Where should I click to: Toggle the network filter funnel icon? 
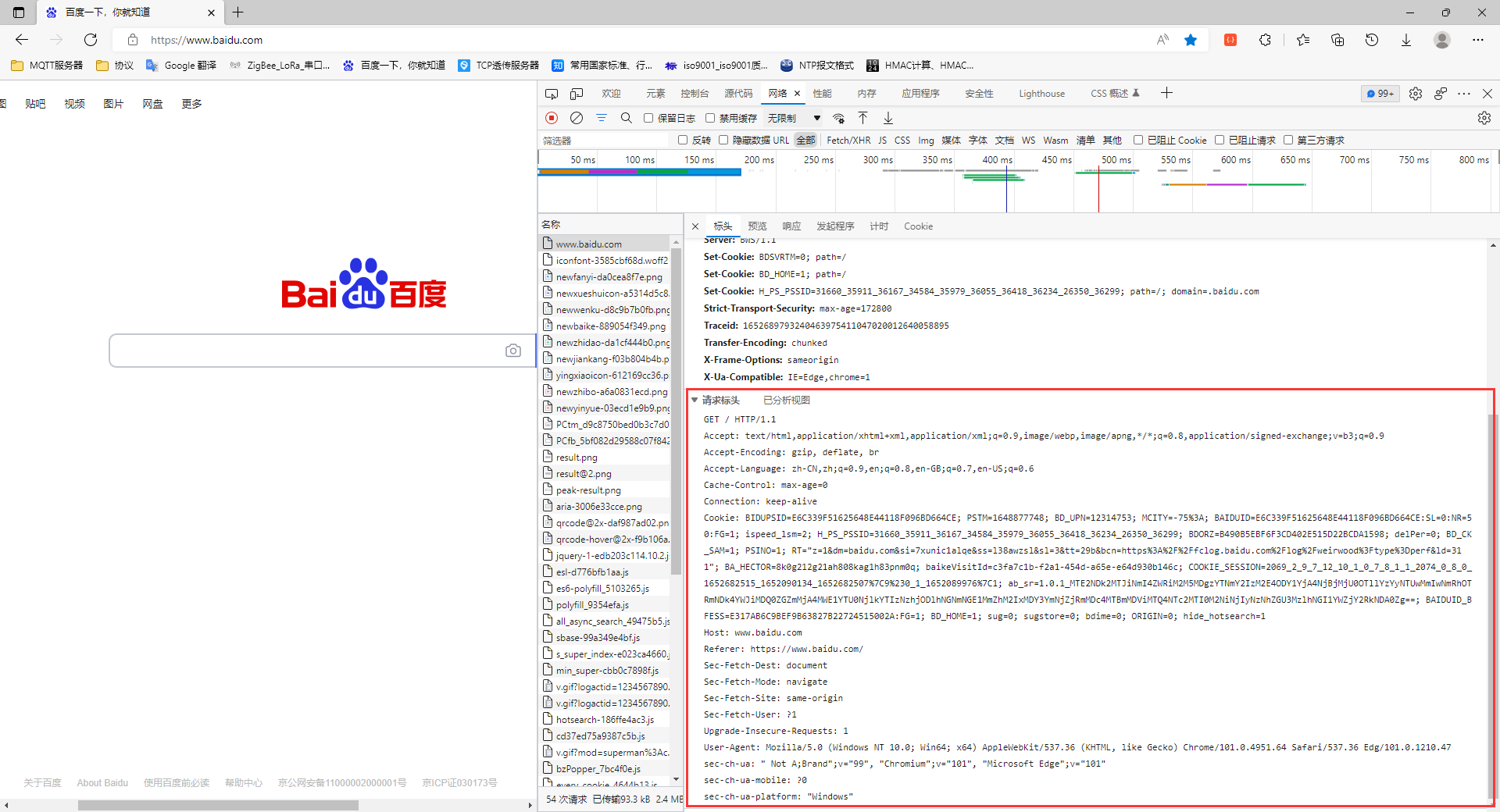602,118
